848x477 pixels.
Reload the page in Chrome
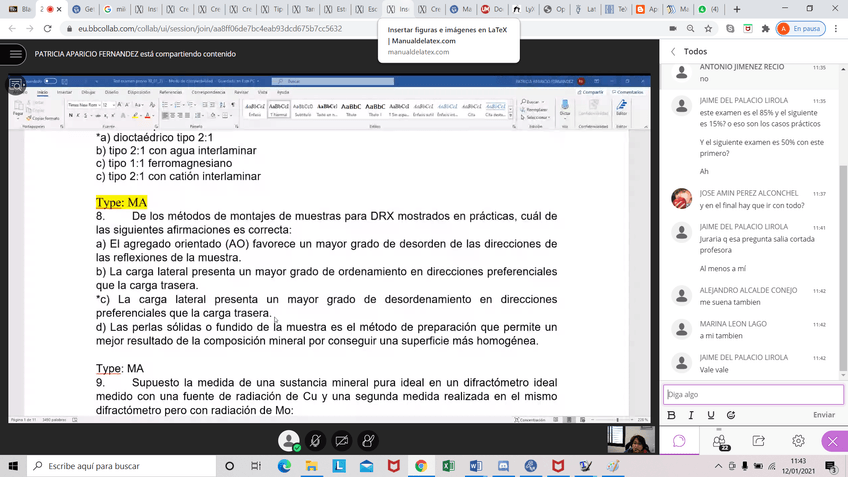pyautogui.click(x=48, y=29)
